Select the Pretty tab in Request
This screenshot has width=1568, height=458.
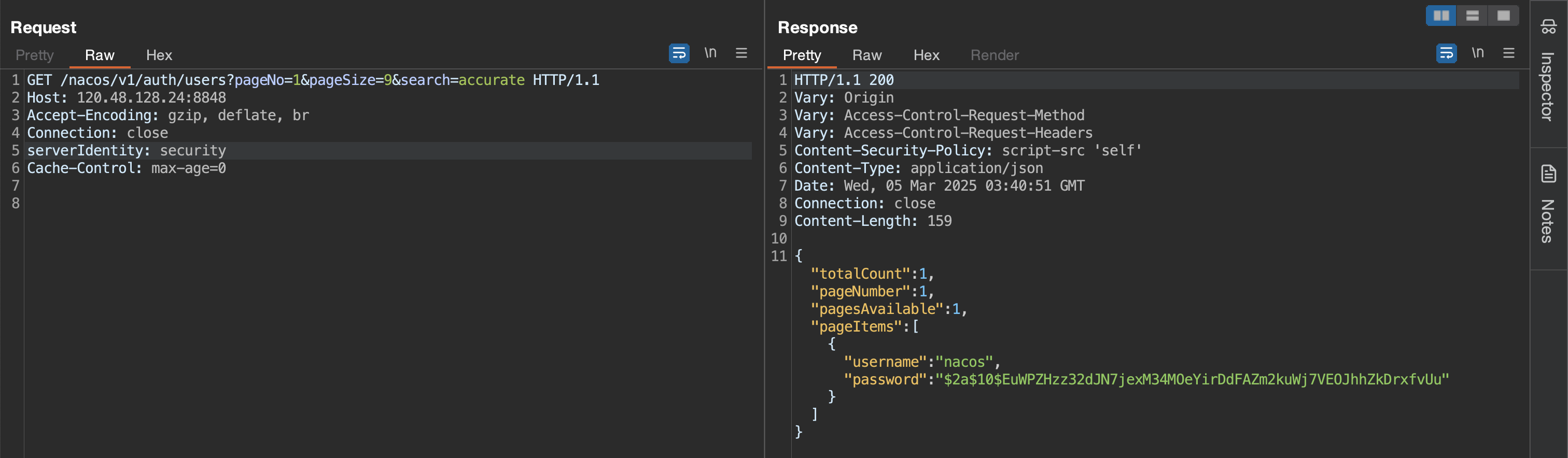pos(35,55)
